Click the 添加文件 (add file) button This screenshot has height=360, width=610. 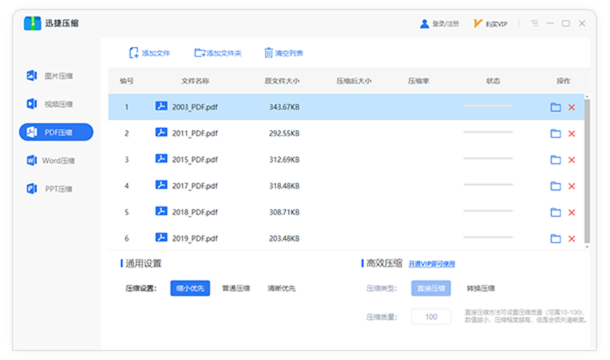[149, 53]
